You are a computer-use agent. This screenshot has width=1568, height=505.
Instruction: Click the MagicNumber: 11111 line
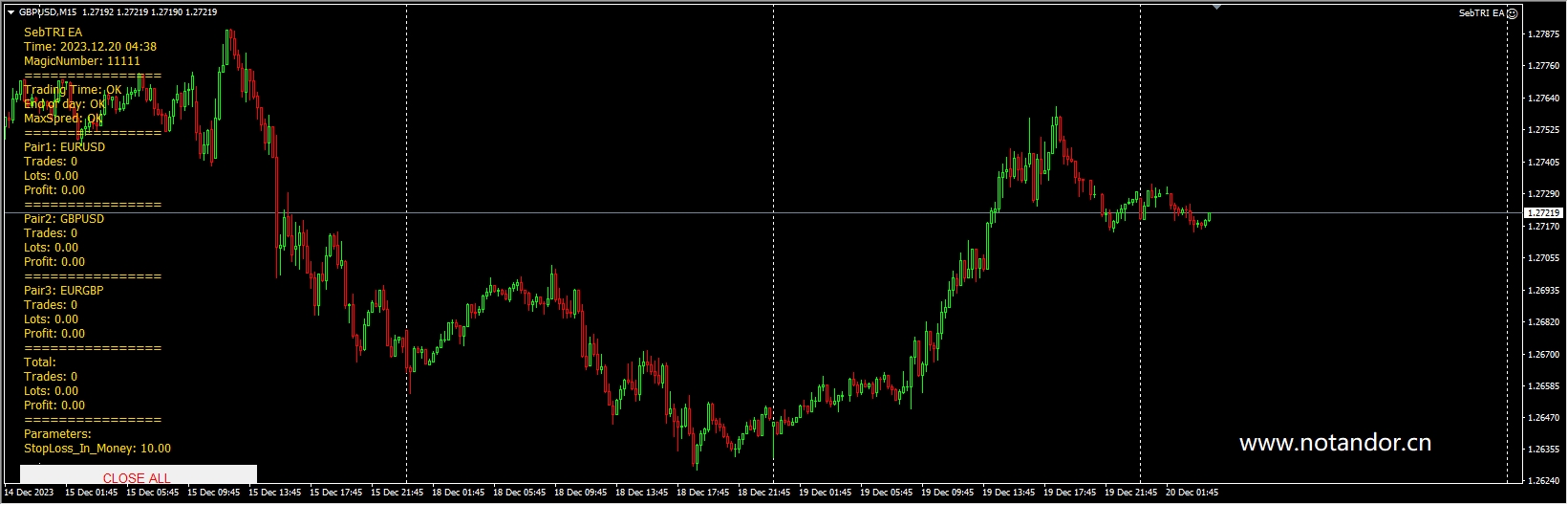[x=82, y=61]
